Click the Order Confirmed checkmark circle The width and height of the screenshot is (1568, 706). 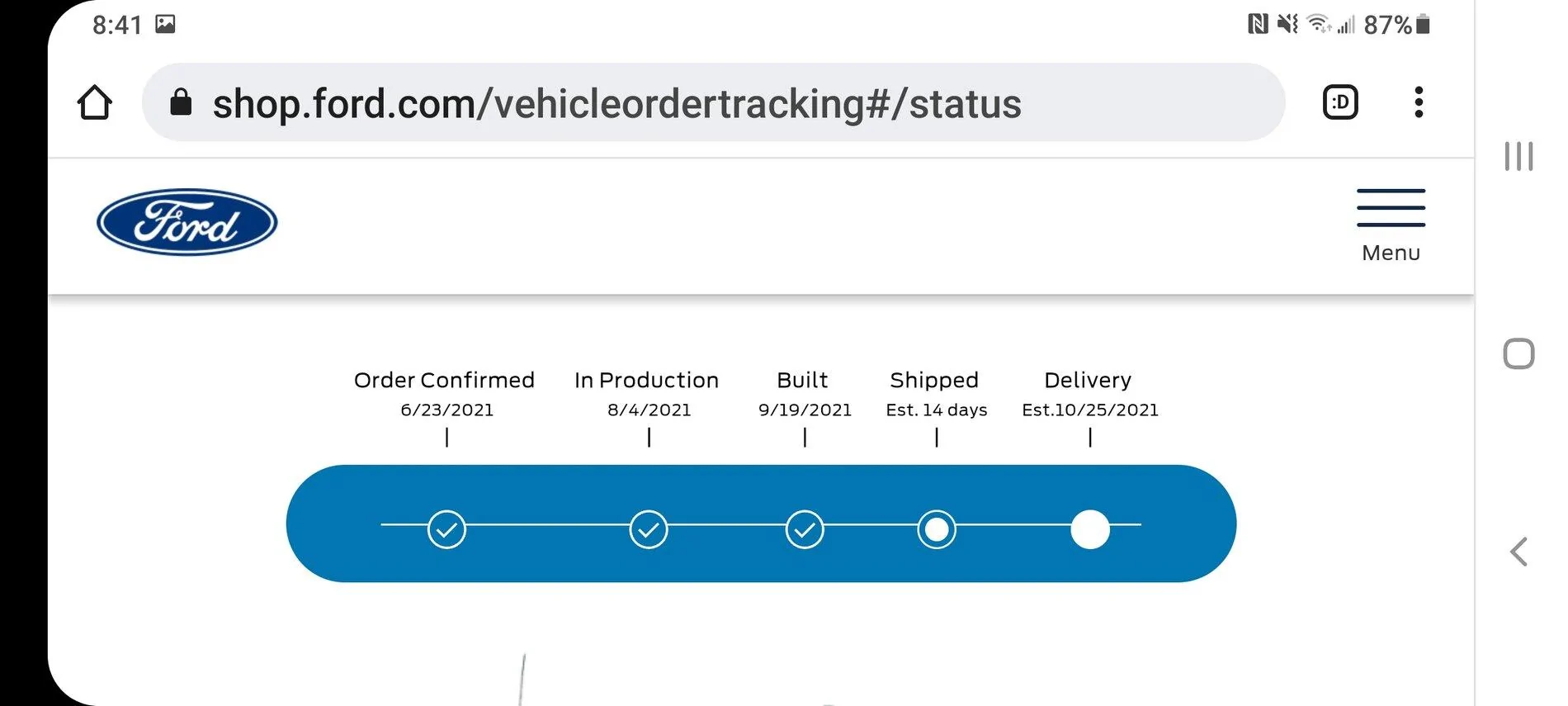pos(446,529)
